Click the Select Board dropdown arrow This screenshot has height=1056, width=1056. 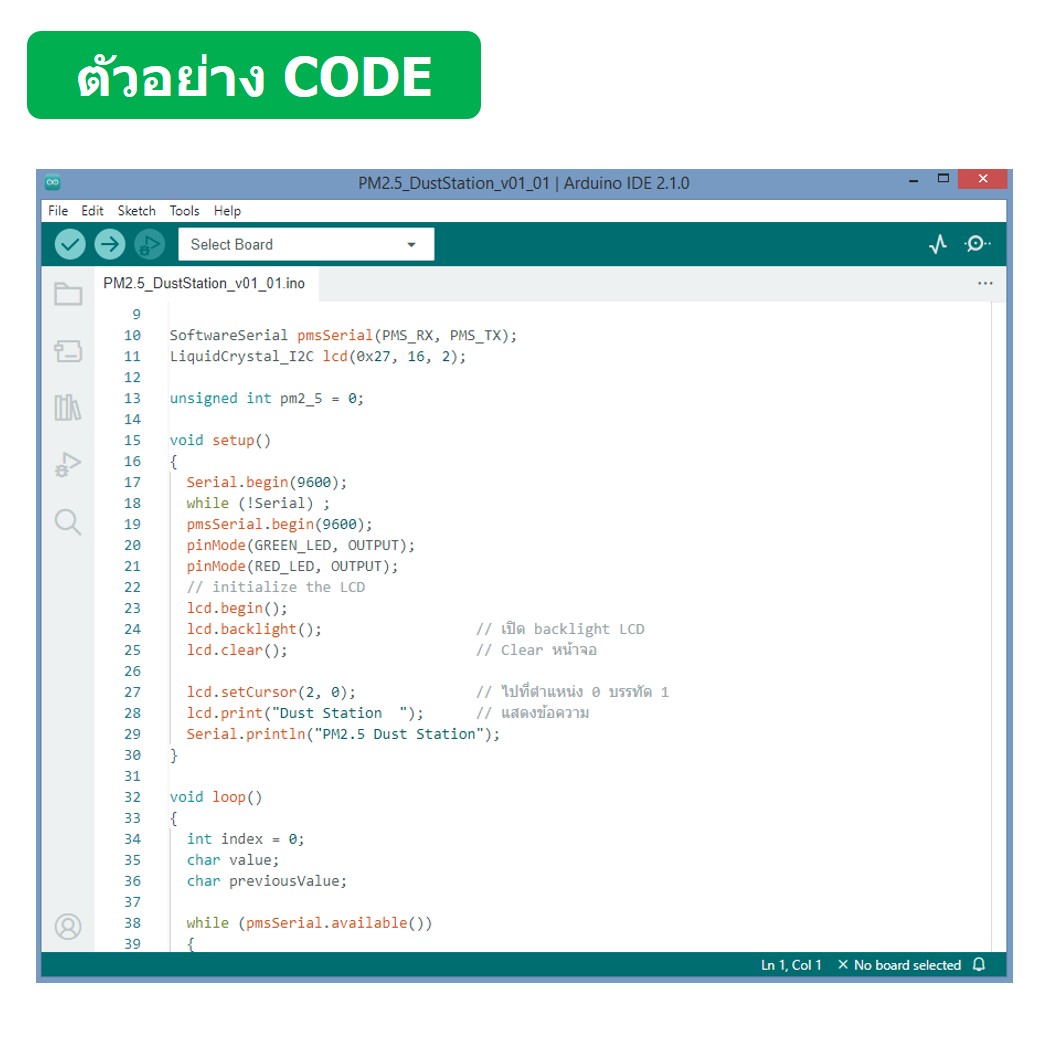411,243
